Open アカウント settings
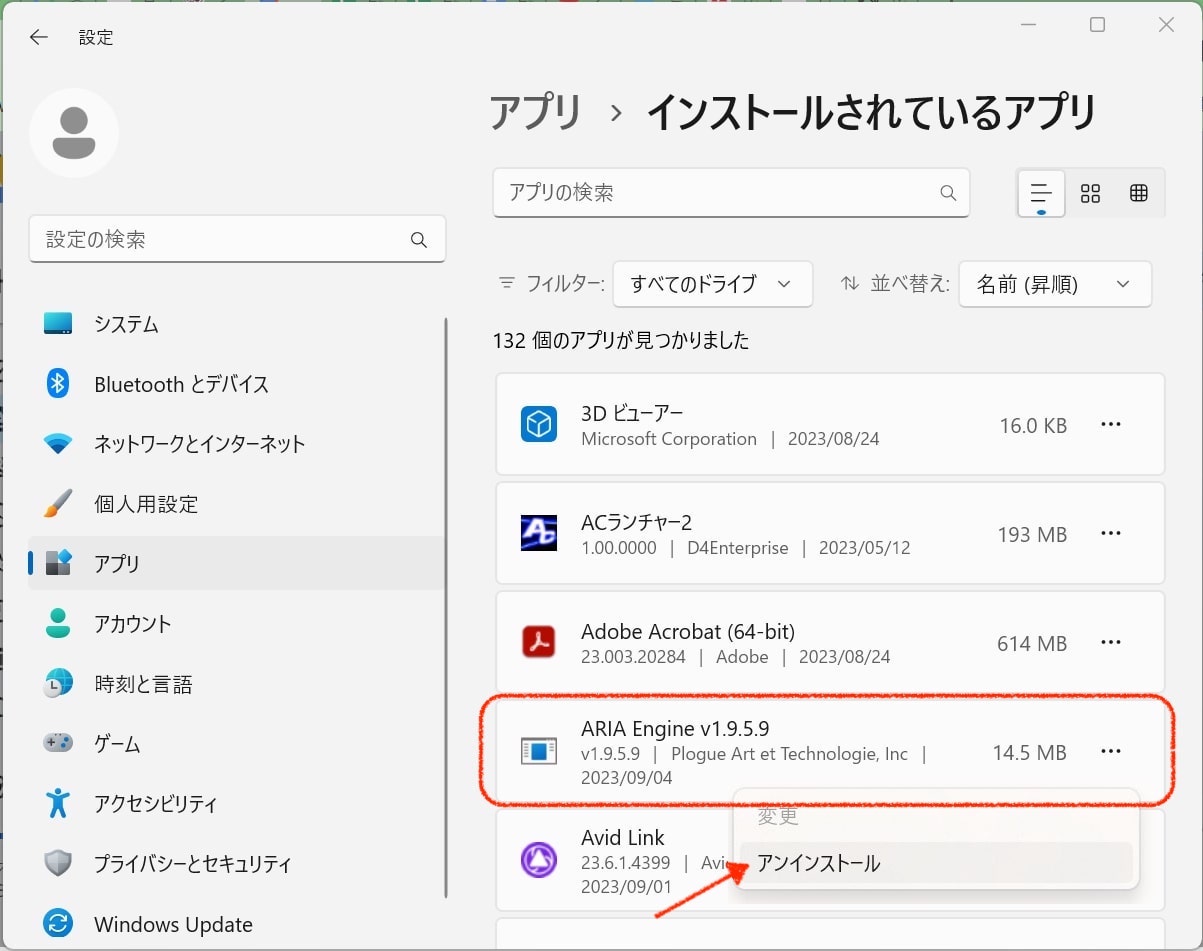The image size is (1203, 951). 237,624
